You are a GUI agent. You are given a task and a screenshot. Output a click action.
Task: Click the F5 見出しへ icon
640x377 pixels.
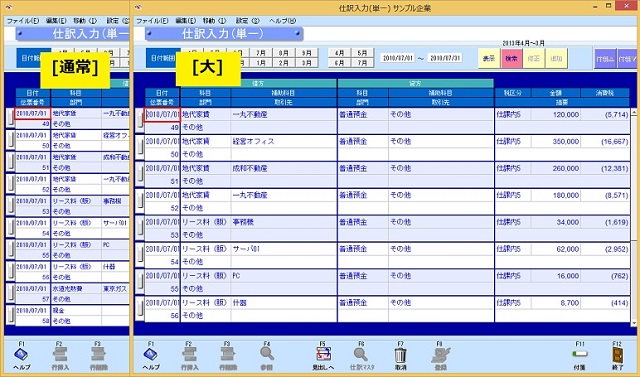coord(323,354)
